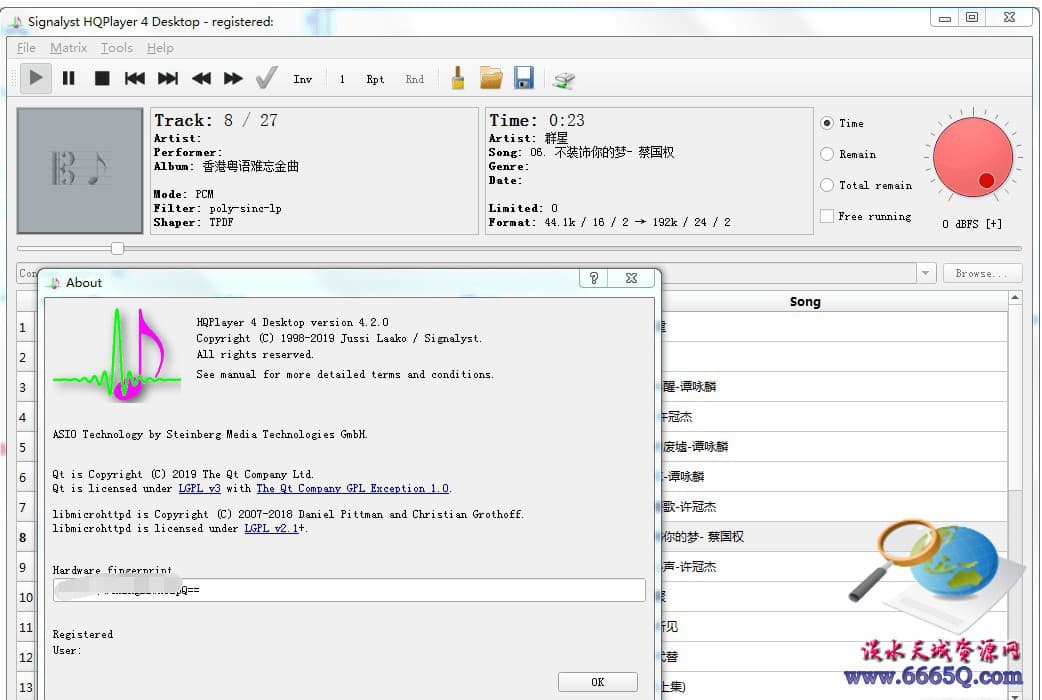Click the Song column header

coord(805,302)
